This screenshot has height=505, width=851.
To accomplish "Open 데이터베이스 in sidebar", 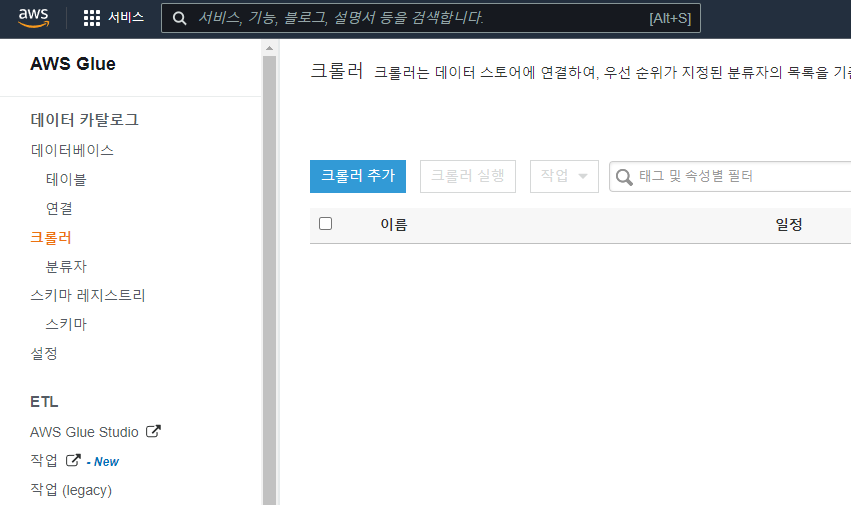I will coord(72,150).
